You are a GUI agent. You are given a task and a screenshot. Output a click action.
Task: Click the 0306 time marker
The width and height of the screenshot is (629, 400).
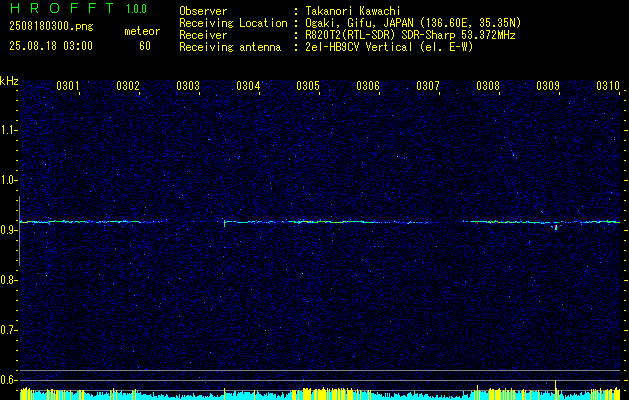[368, 86]
